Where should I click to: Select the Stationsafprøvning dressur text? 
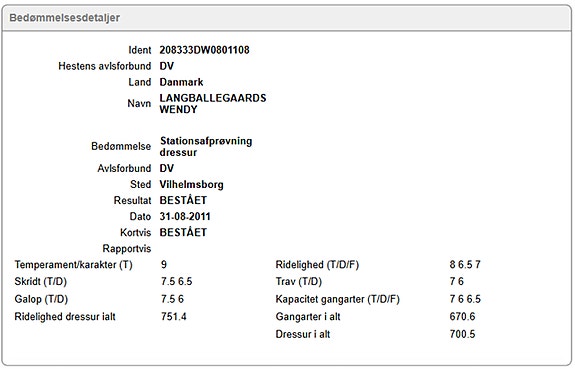point(206,146)
